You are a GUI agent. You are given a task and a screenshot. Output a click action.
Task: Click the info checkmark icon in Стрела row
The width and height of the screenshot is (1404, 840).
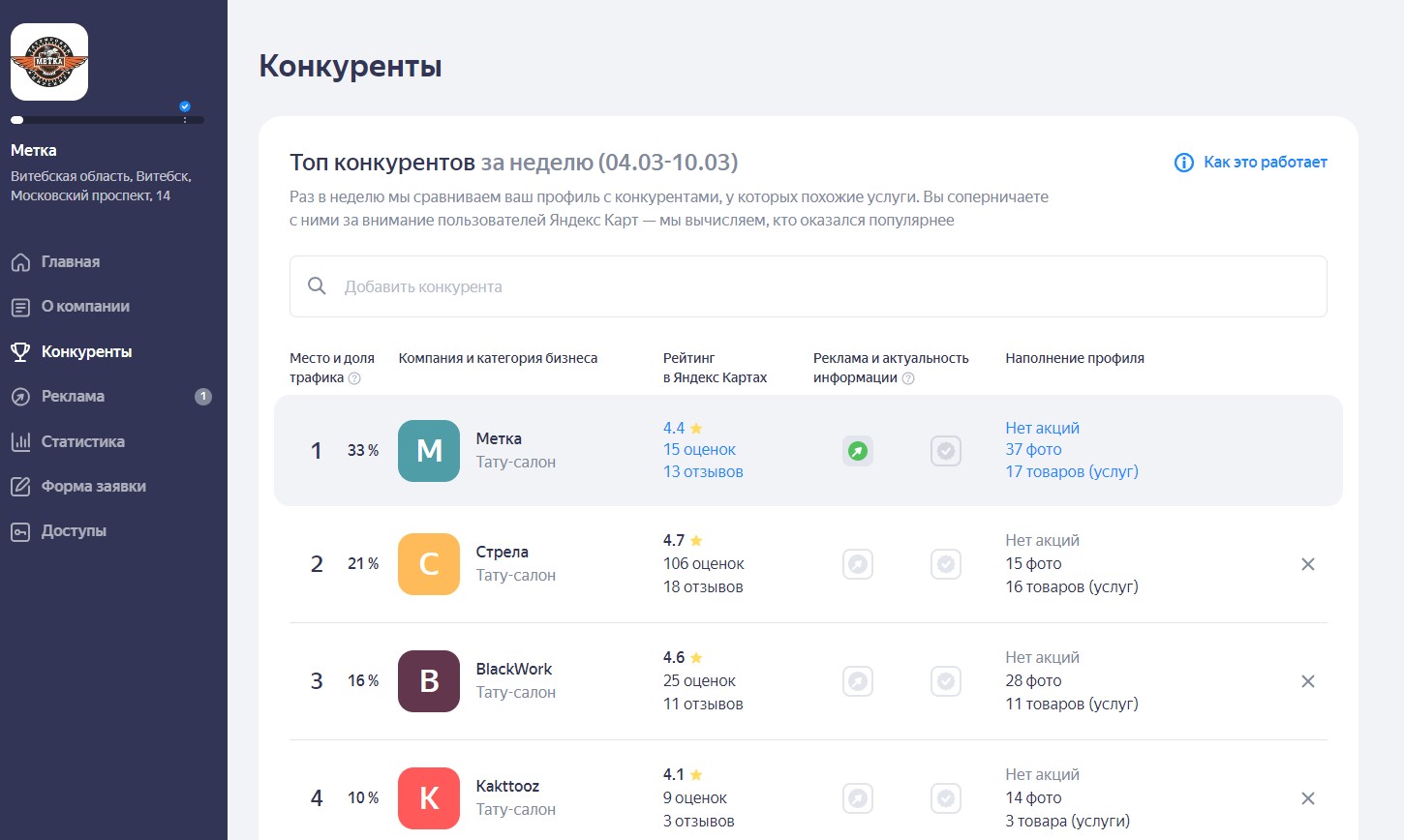tap(946, 564)
